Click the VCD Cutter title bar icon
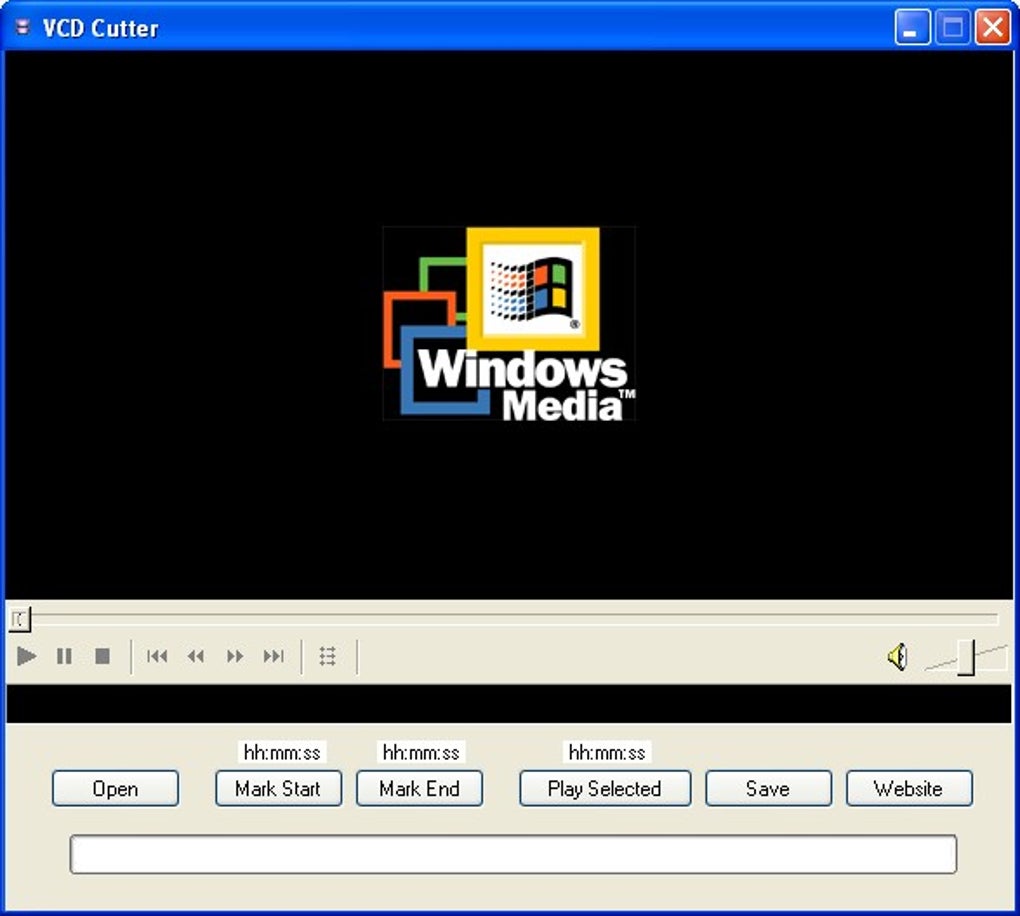This screenshot has height=916, width=1020. click(23, 27)
